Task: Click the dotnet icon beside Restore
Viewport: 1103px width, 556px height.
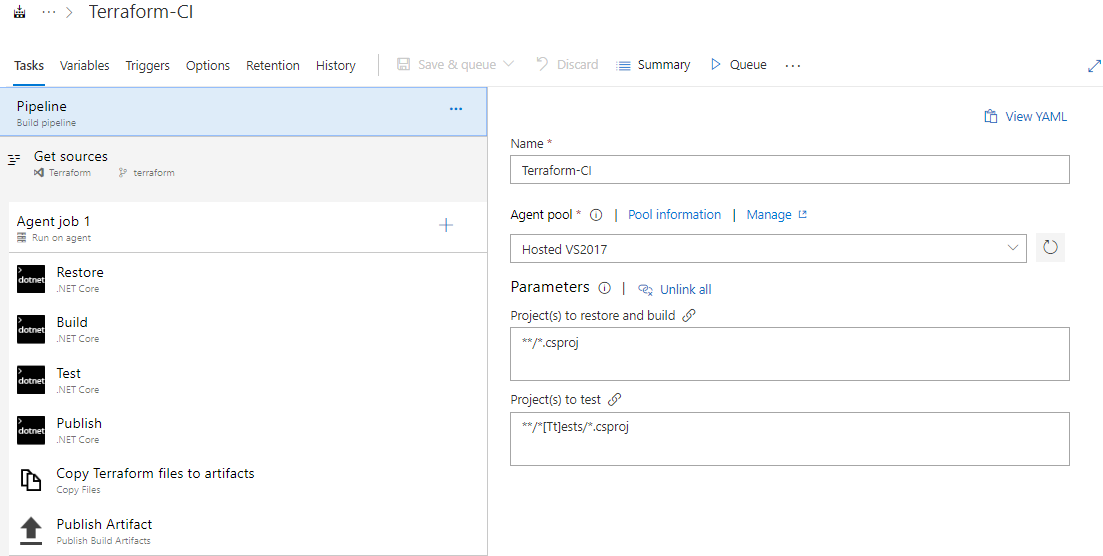Action: pyautogui.click(x=31, y=279)
